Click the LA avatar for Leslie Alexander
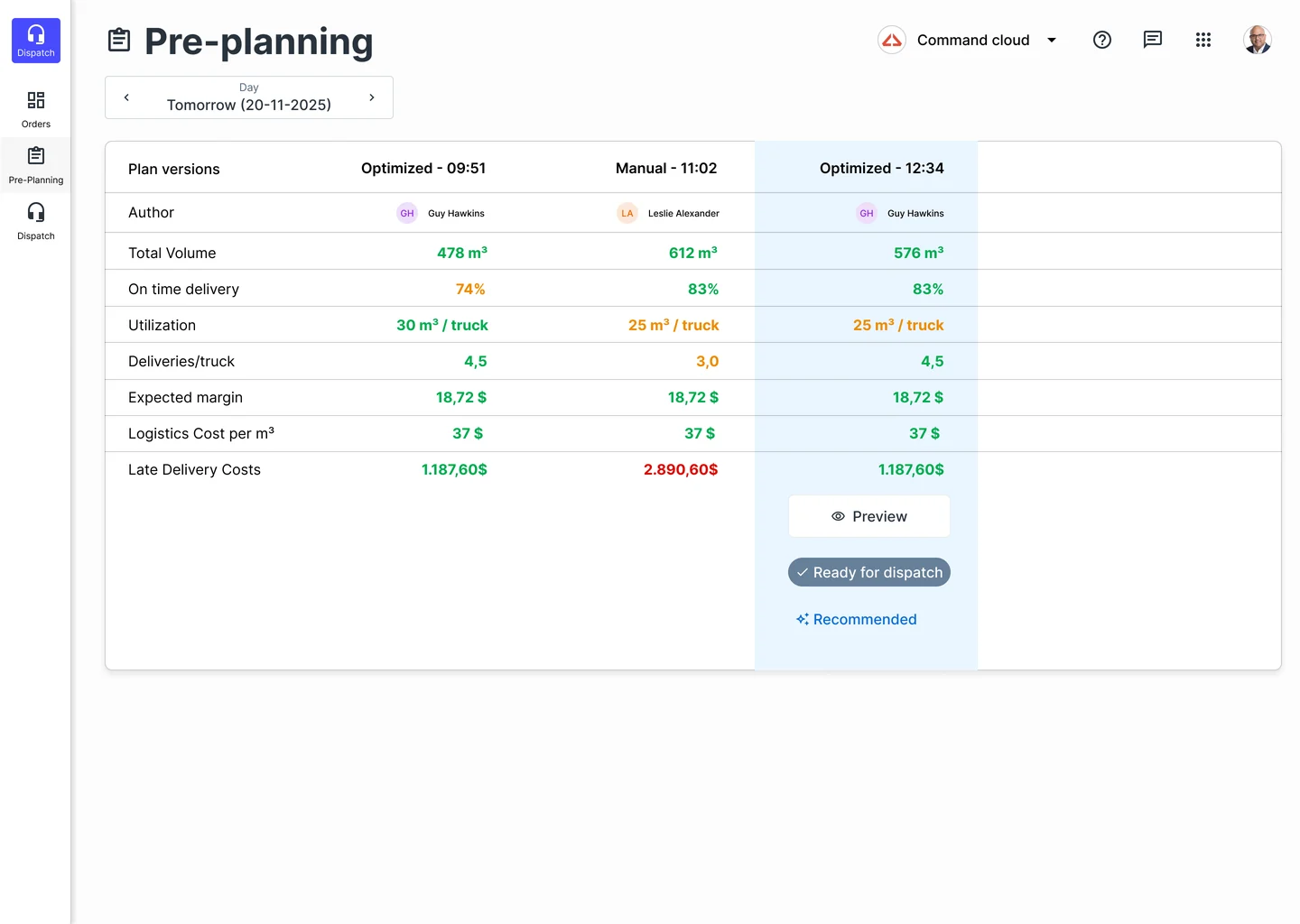 tap(627, 213)
